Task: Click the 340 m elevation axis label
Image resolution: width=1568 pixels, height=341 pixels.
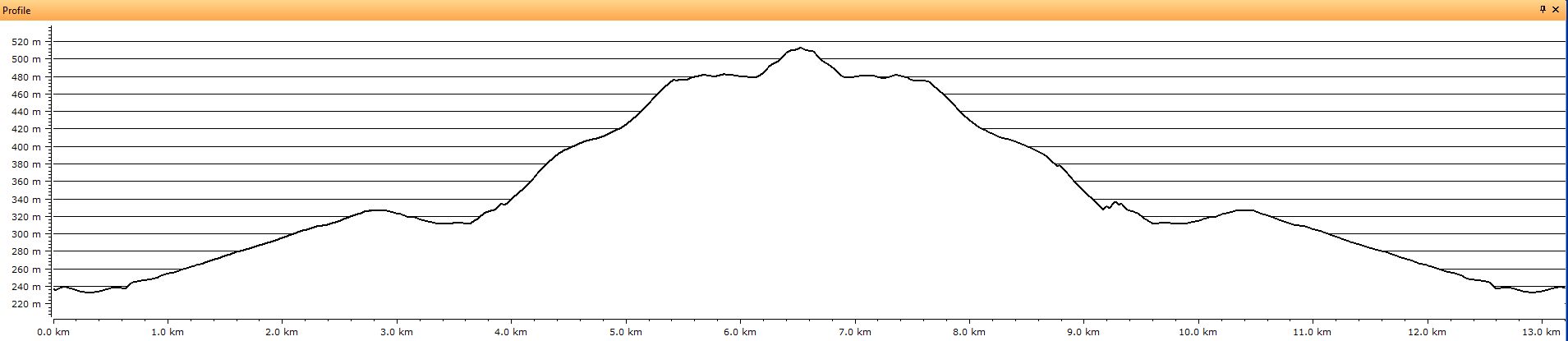Action: pos(26,200)
